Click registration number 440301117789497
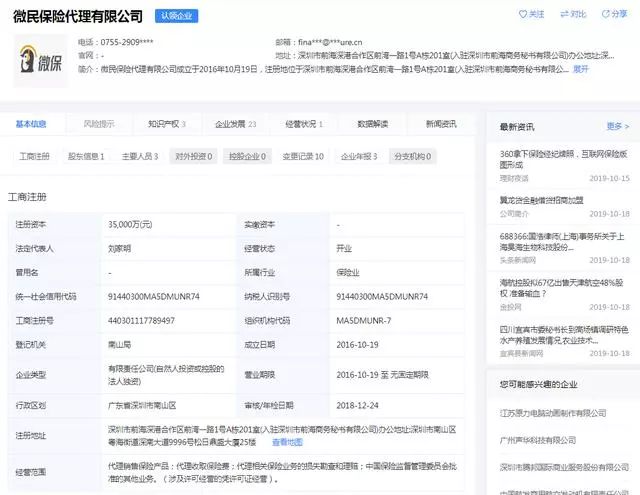640x495 pixels. tap(141, 321)
